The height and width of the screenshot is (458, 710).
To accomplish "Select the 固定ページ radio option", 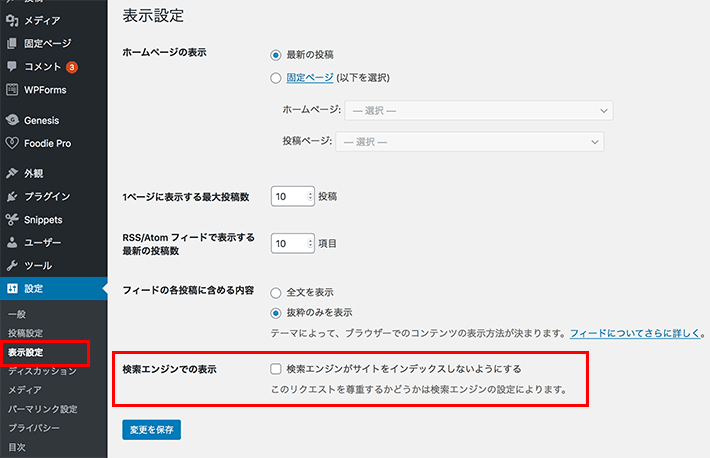I will click(x=275, y=78).
